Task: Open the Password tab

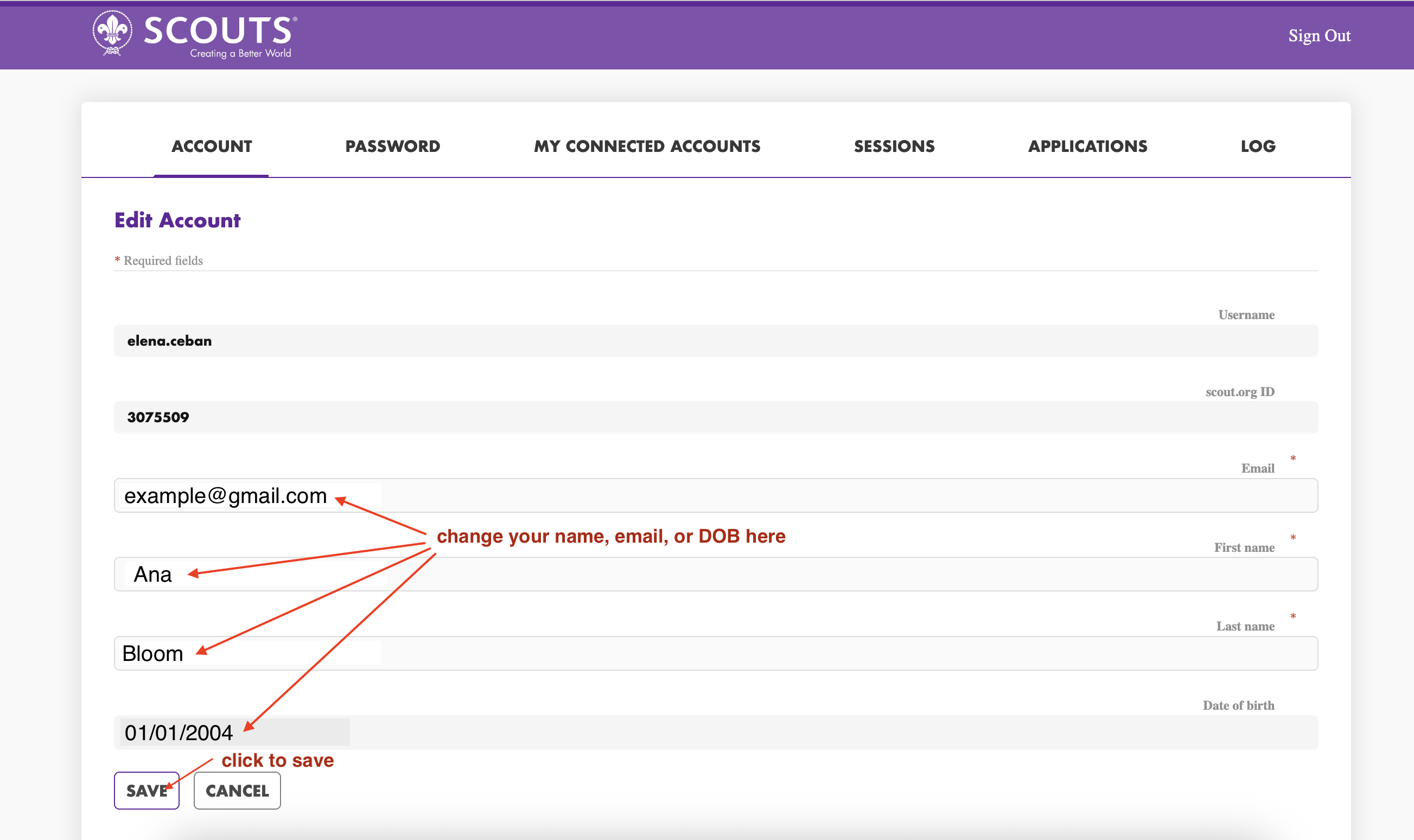Action: click(x=393, y=146)
